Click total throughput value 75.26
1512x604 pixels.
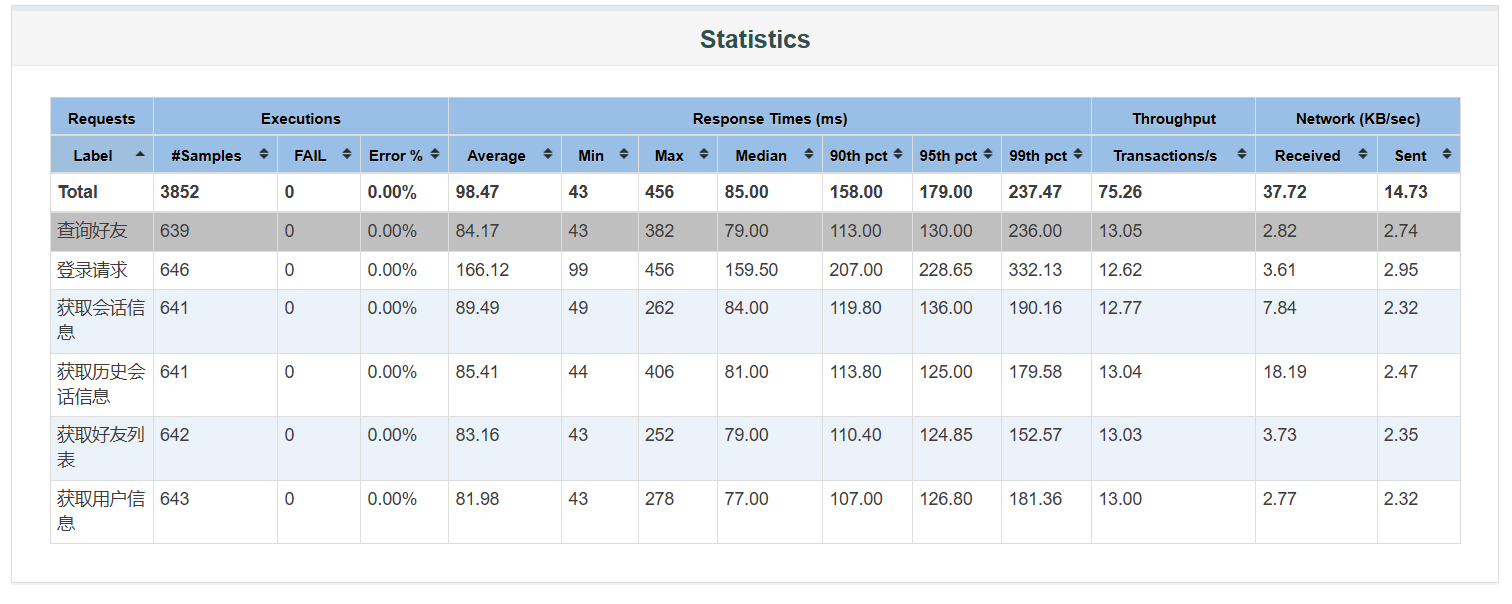pos(1121,191)
